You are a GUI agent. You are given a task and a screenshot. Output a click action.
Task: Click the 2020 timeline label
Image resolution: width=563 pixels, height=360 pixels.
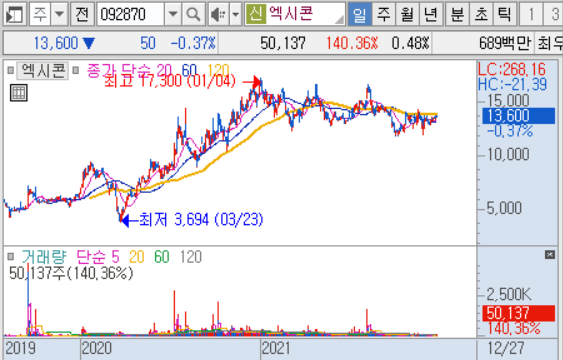[97, 348]
